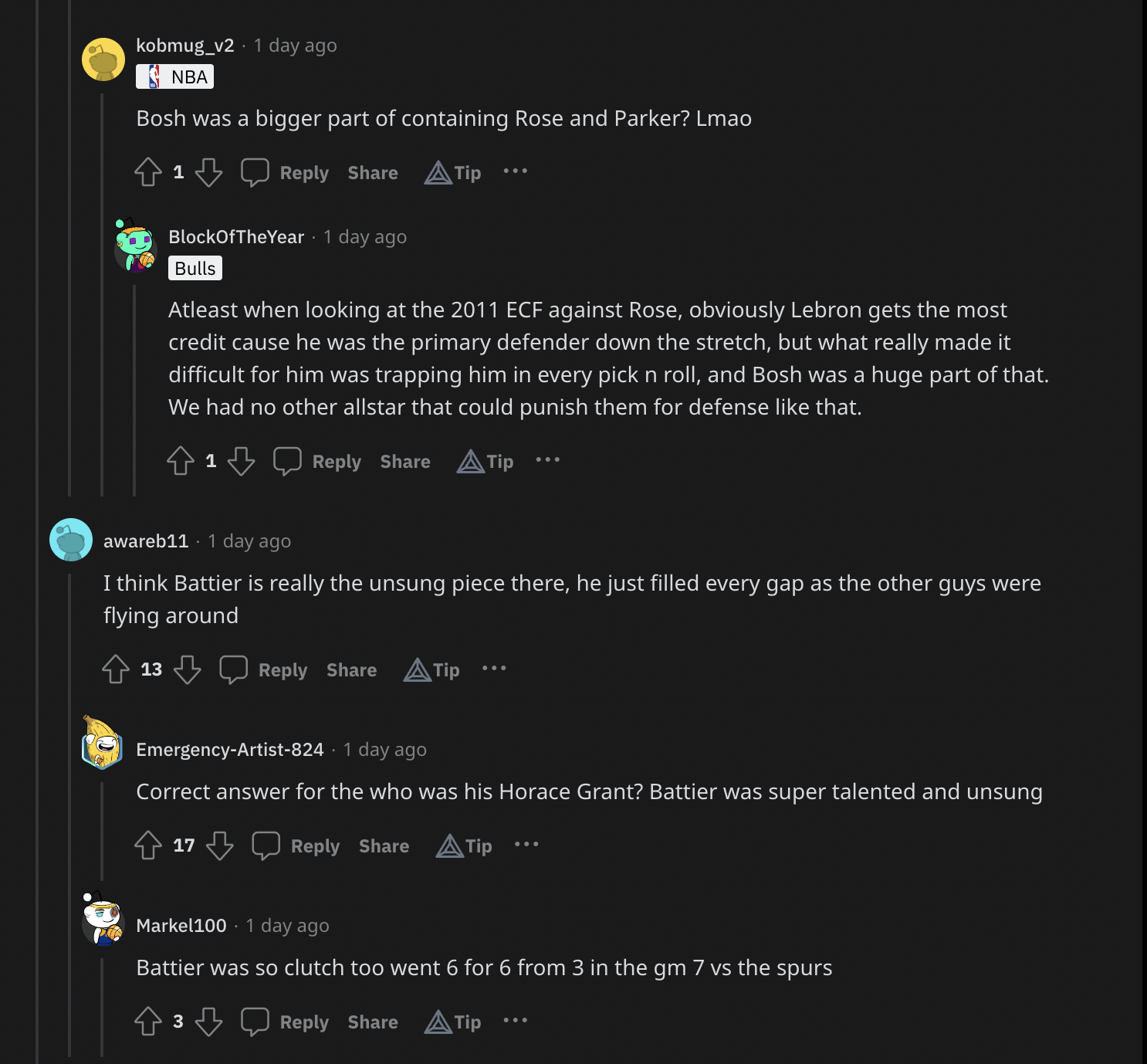Click awareb11's avatar image
The width and height of the screenshot is (1147, 1064).
point(71,540)
